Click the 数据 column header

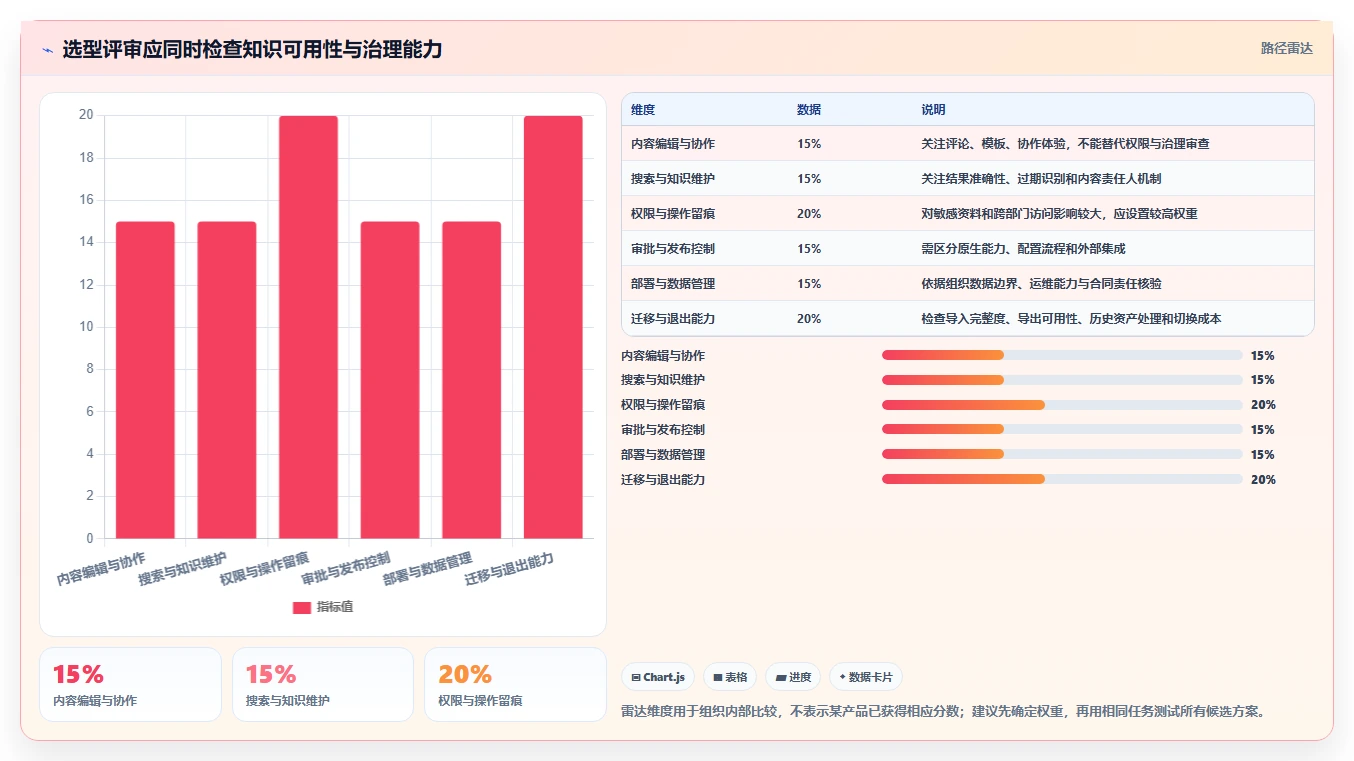tap(809, 110)
